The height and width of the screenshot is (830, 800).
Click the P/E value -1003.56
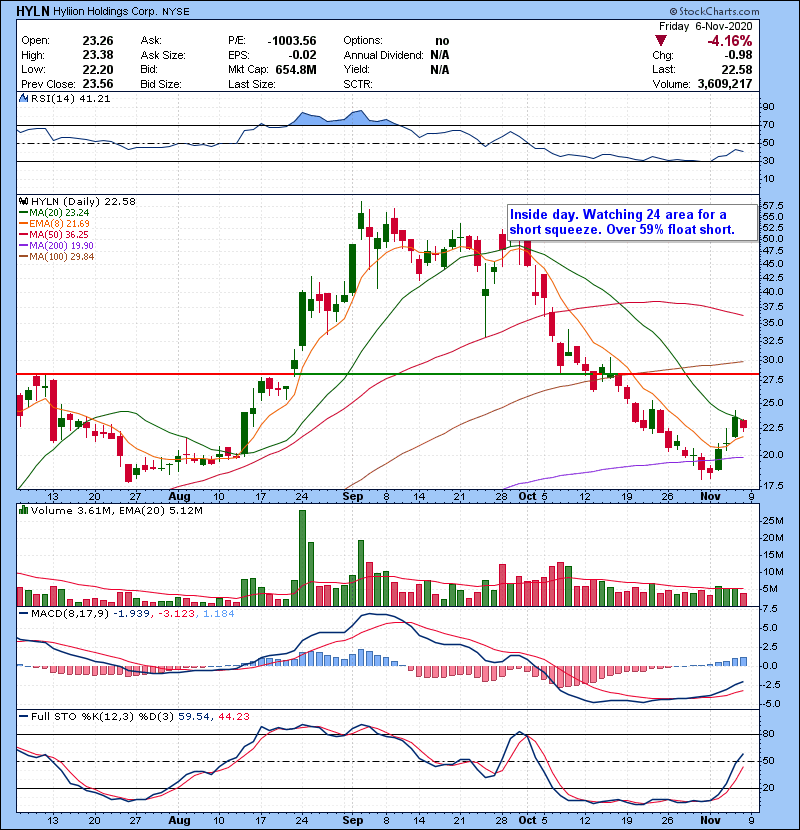(292, 41)
